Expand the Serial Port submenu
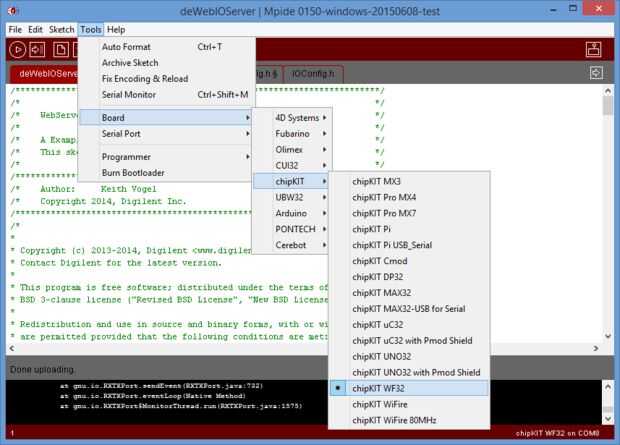Viewport: 620px width, 445px height. point(166,134)
